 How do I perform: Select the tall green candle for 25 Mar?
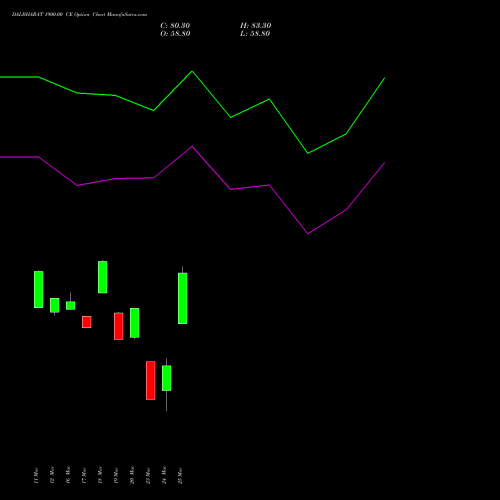point(183,298)
